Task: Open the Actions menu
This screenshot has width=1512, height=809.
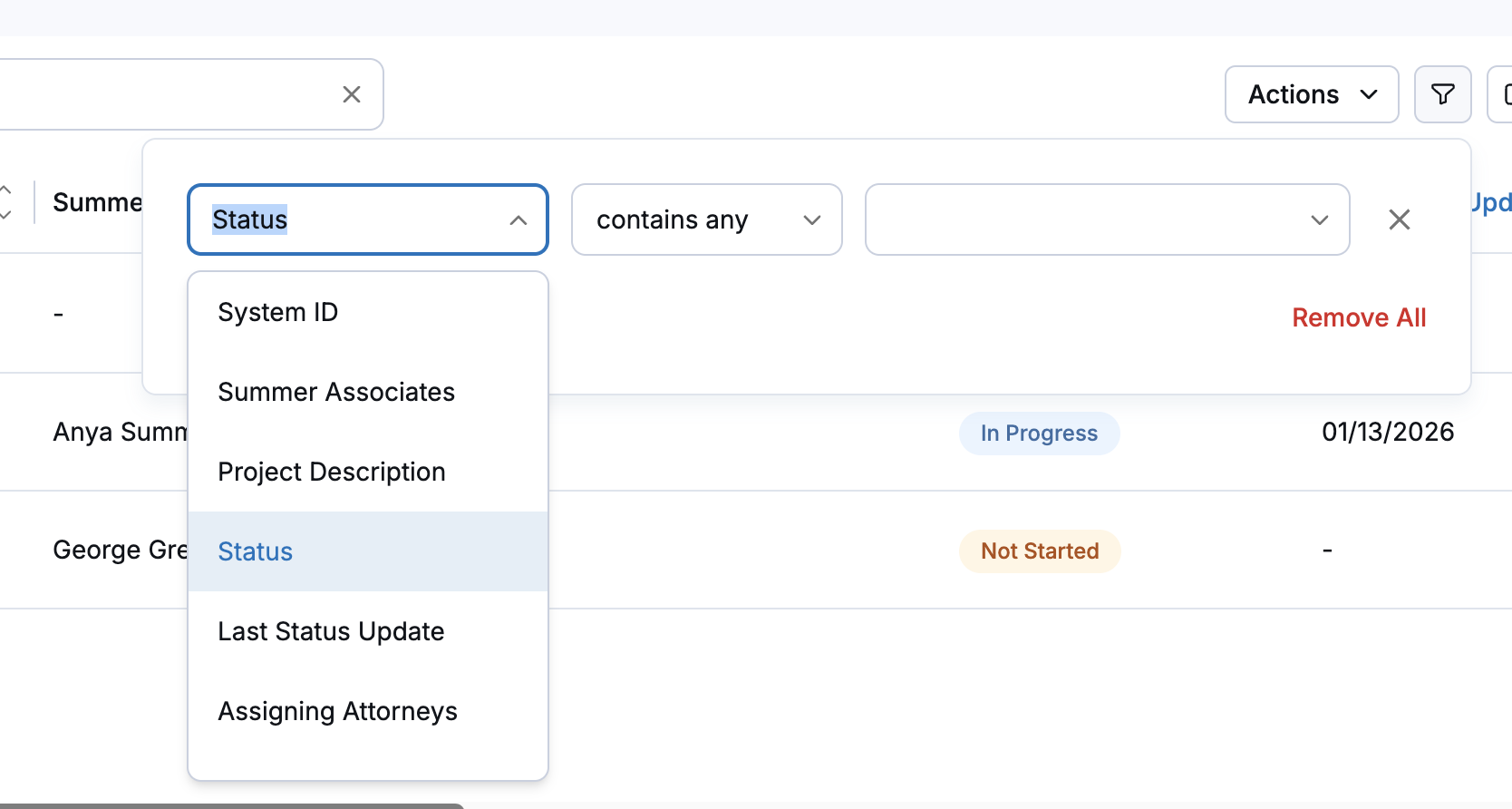Action: [1312, 94]
